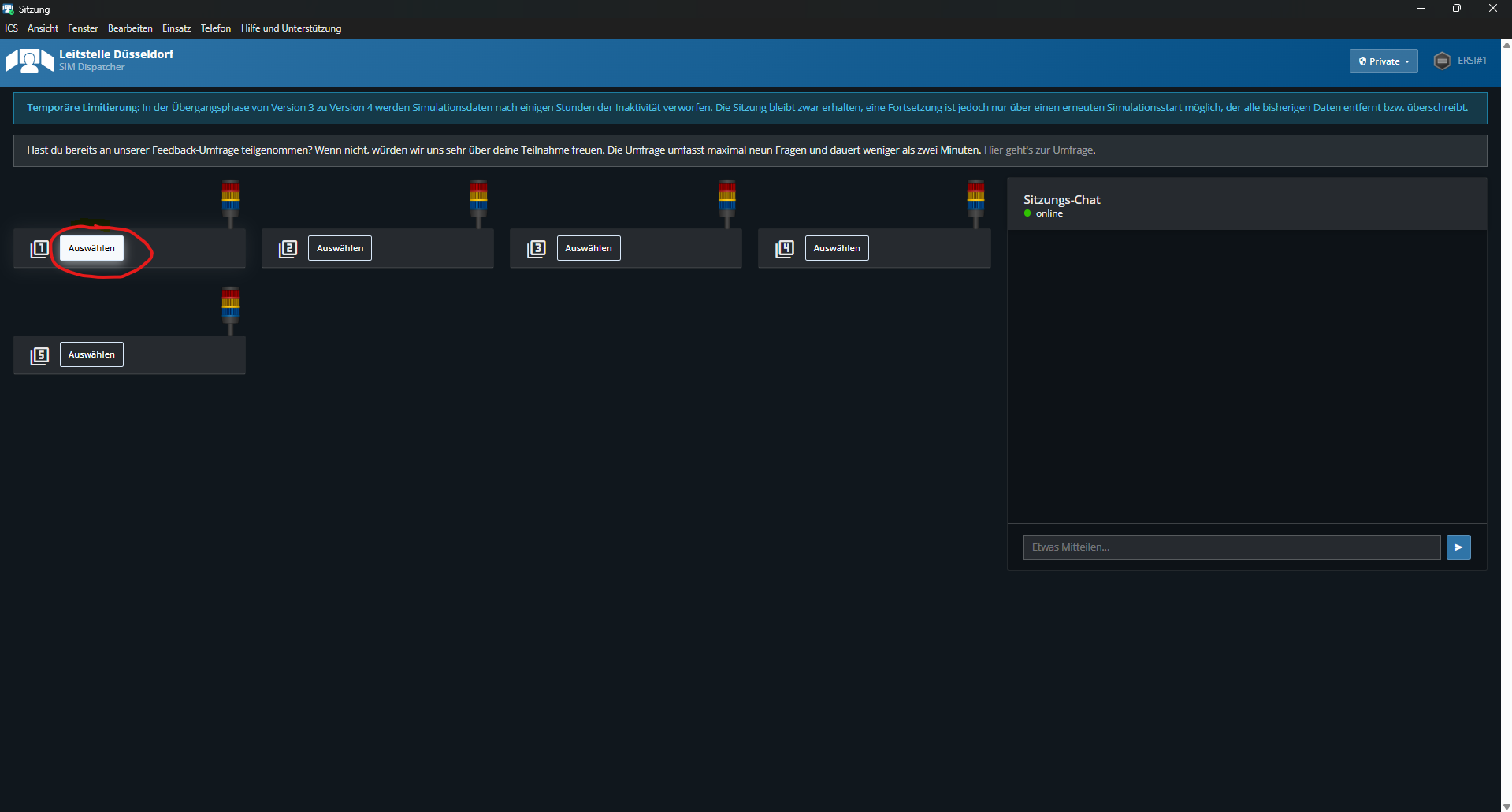
Task: Click the scroll down arrow of the page scrollbar
Action: click(1506, 806)
